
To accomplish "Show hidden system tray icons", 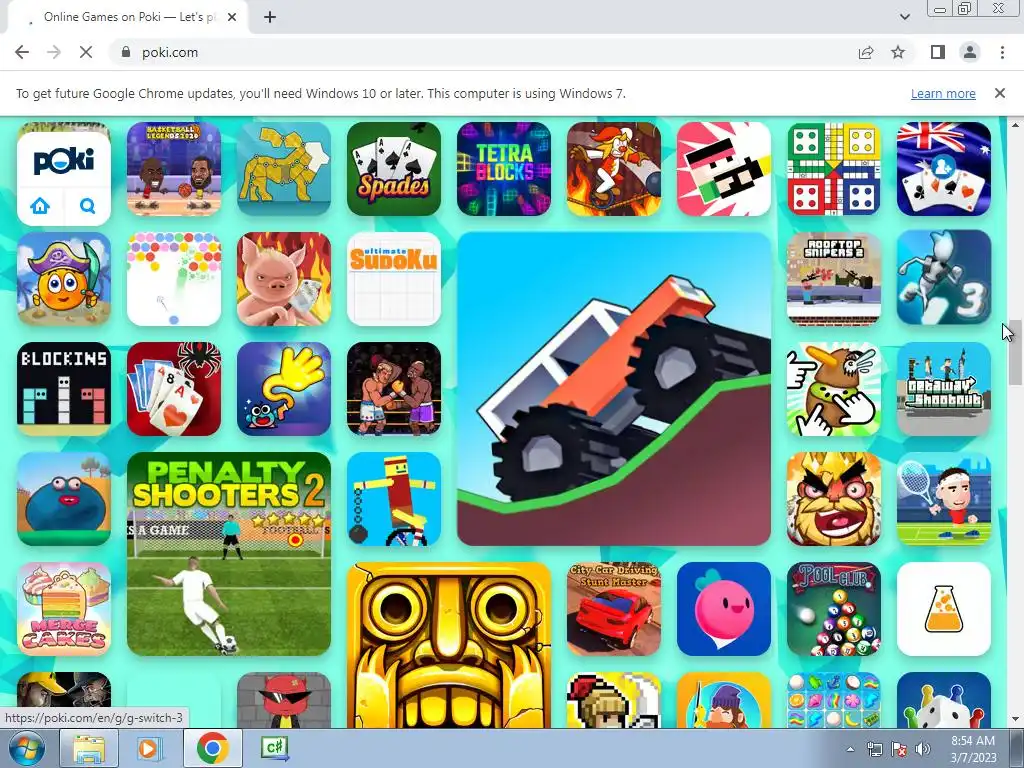I will click(850, 749).
